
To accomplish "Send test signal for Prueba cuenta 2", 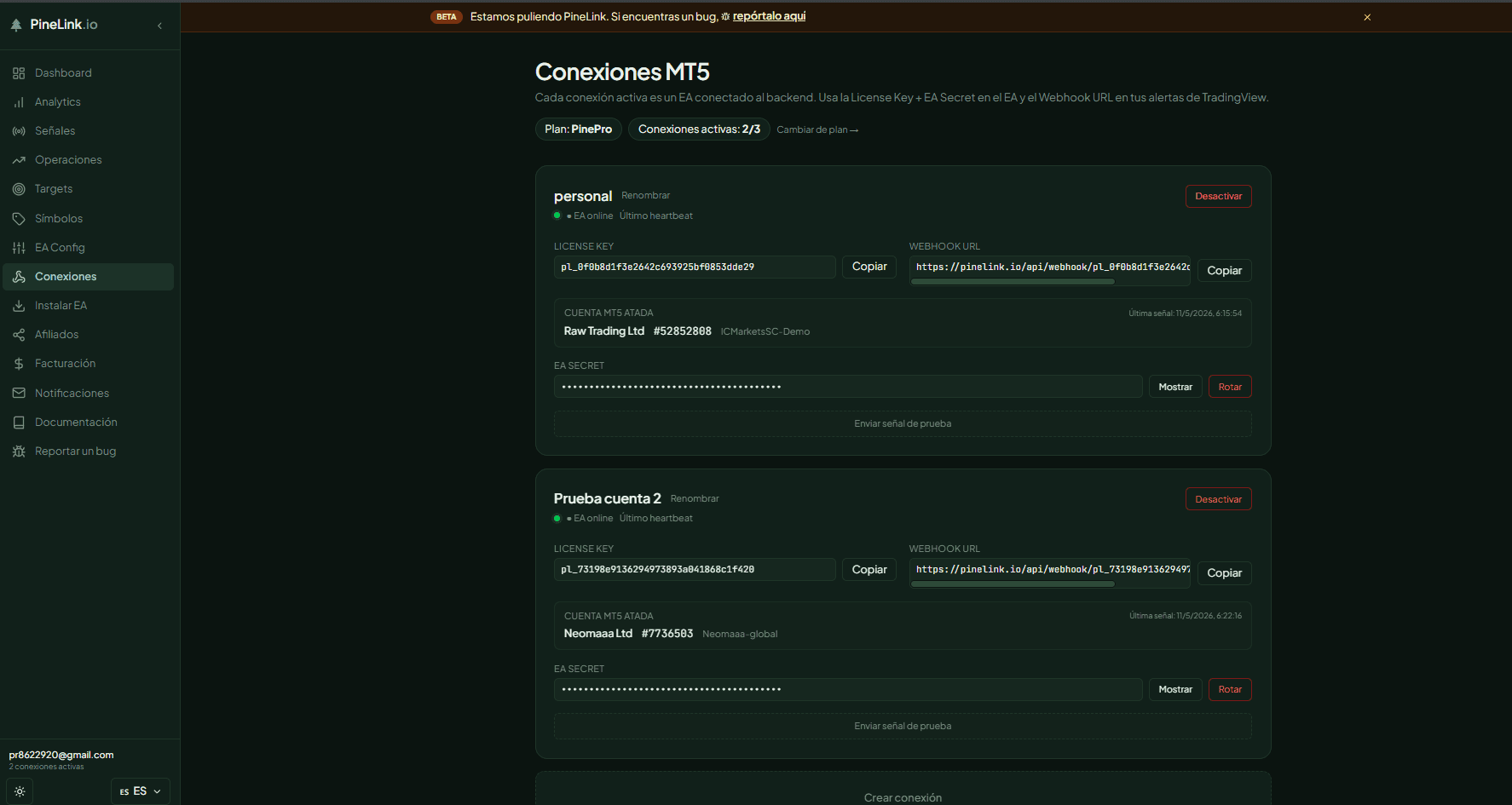I will click(x=903, y=727).
